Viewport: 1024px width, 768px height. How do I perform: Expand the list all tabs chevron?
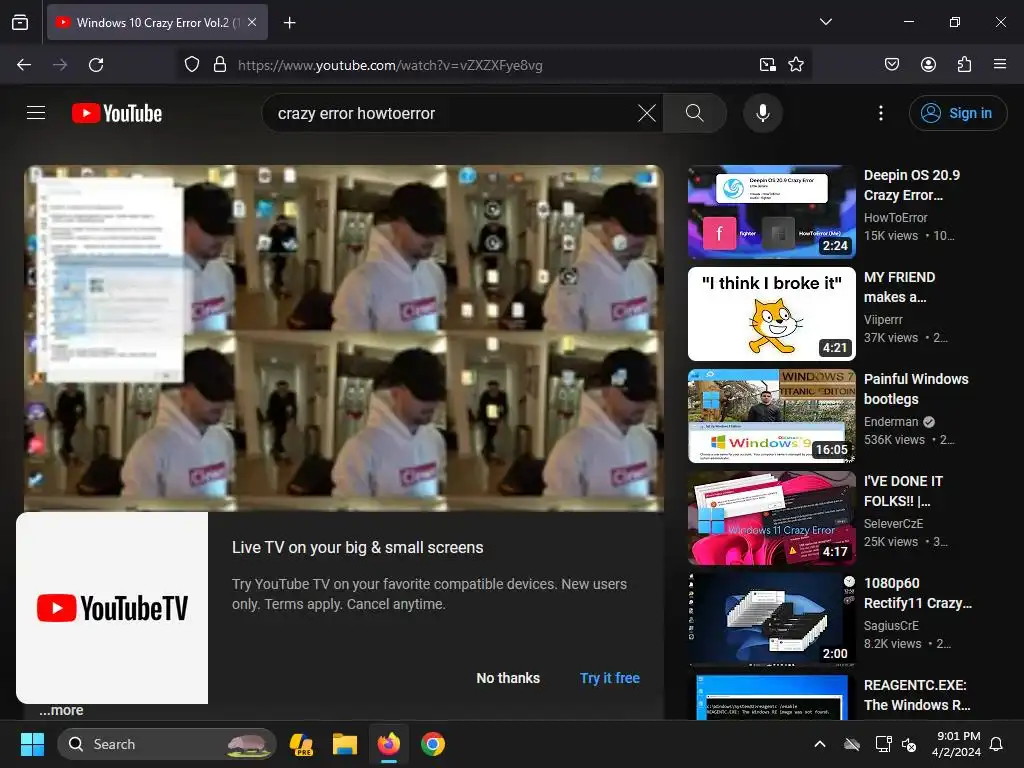[825, 22]
